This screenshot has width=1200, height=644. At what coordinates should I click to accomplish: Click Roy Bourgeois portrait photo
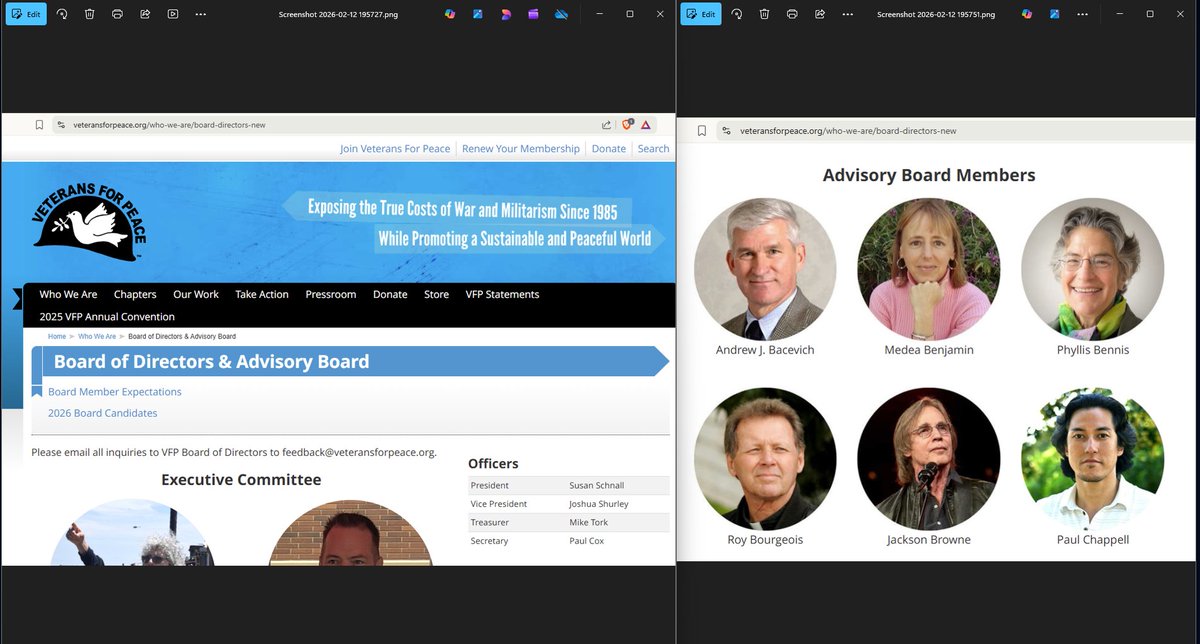pos(765,459)
